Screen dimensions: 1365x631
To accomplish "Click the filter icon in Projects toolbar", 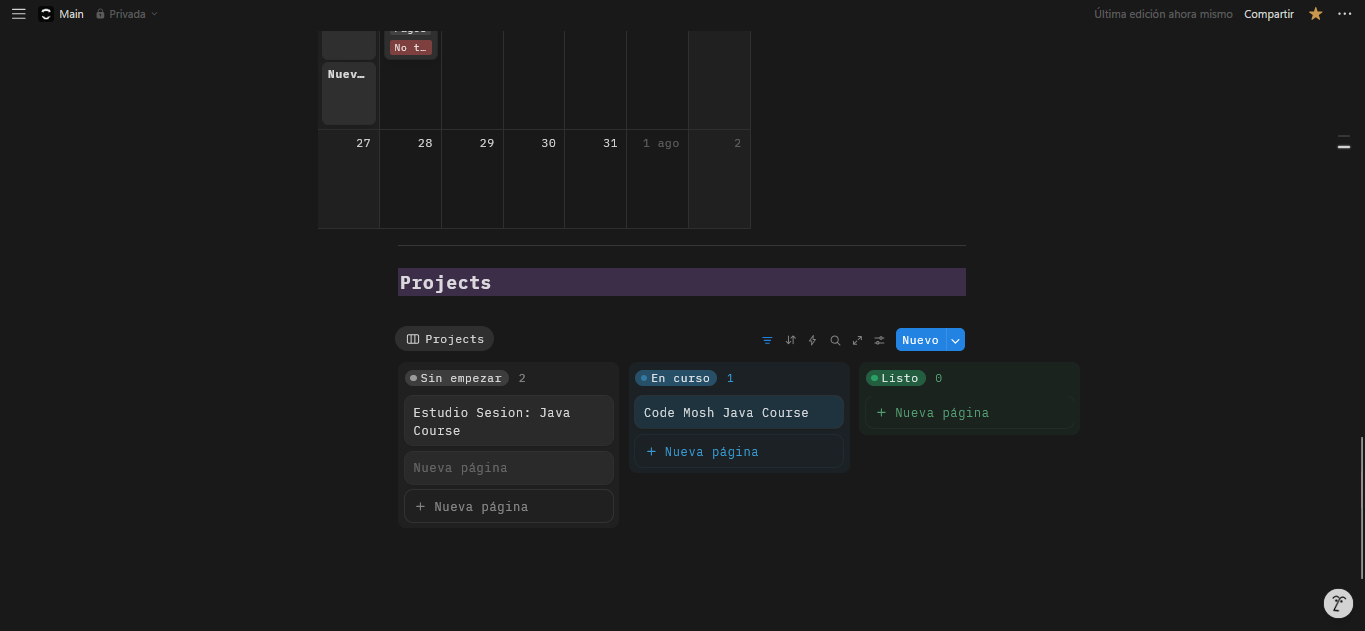I will point(767,340).
